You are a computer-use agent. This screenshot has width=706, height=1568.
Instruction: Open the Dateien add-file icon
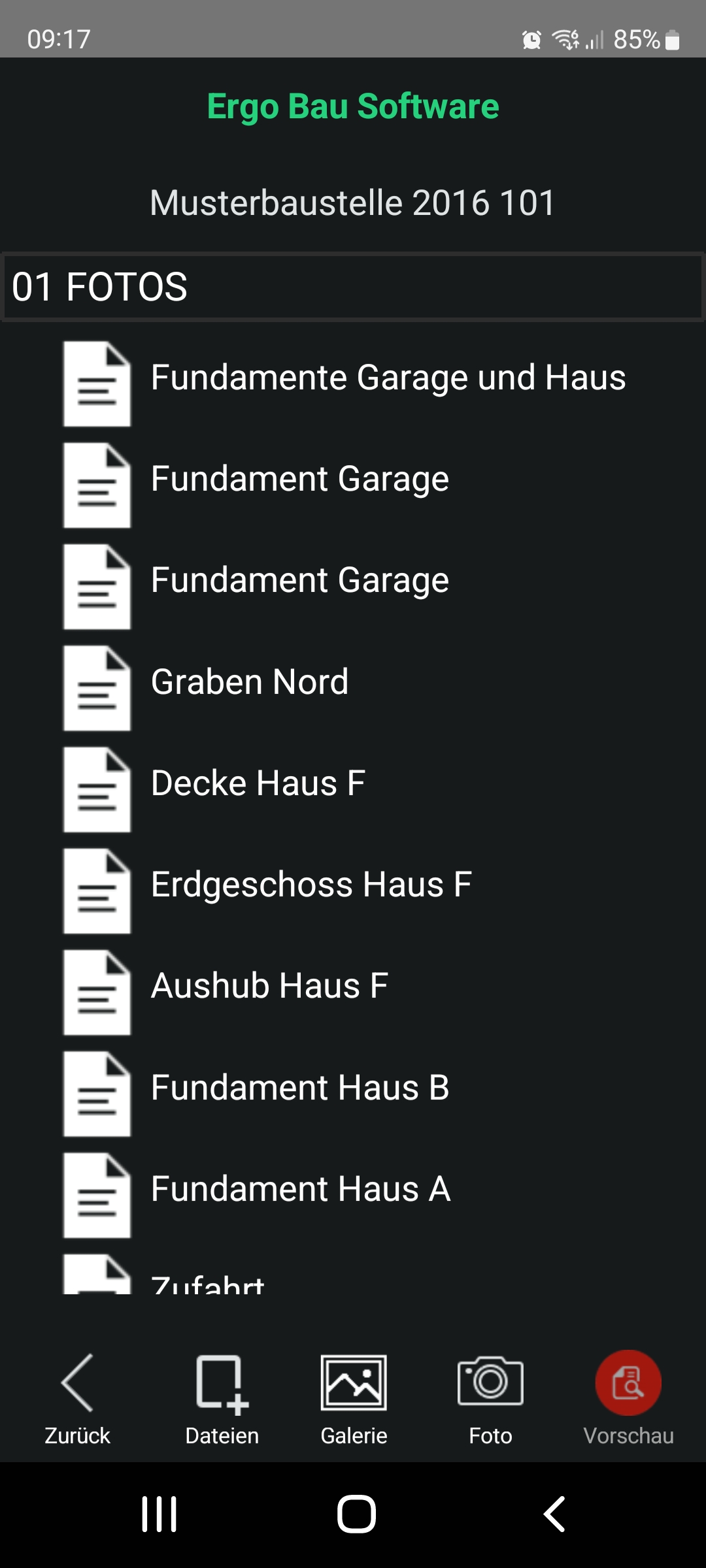click(x=222, y=1384)
